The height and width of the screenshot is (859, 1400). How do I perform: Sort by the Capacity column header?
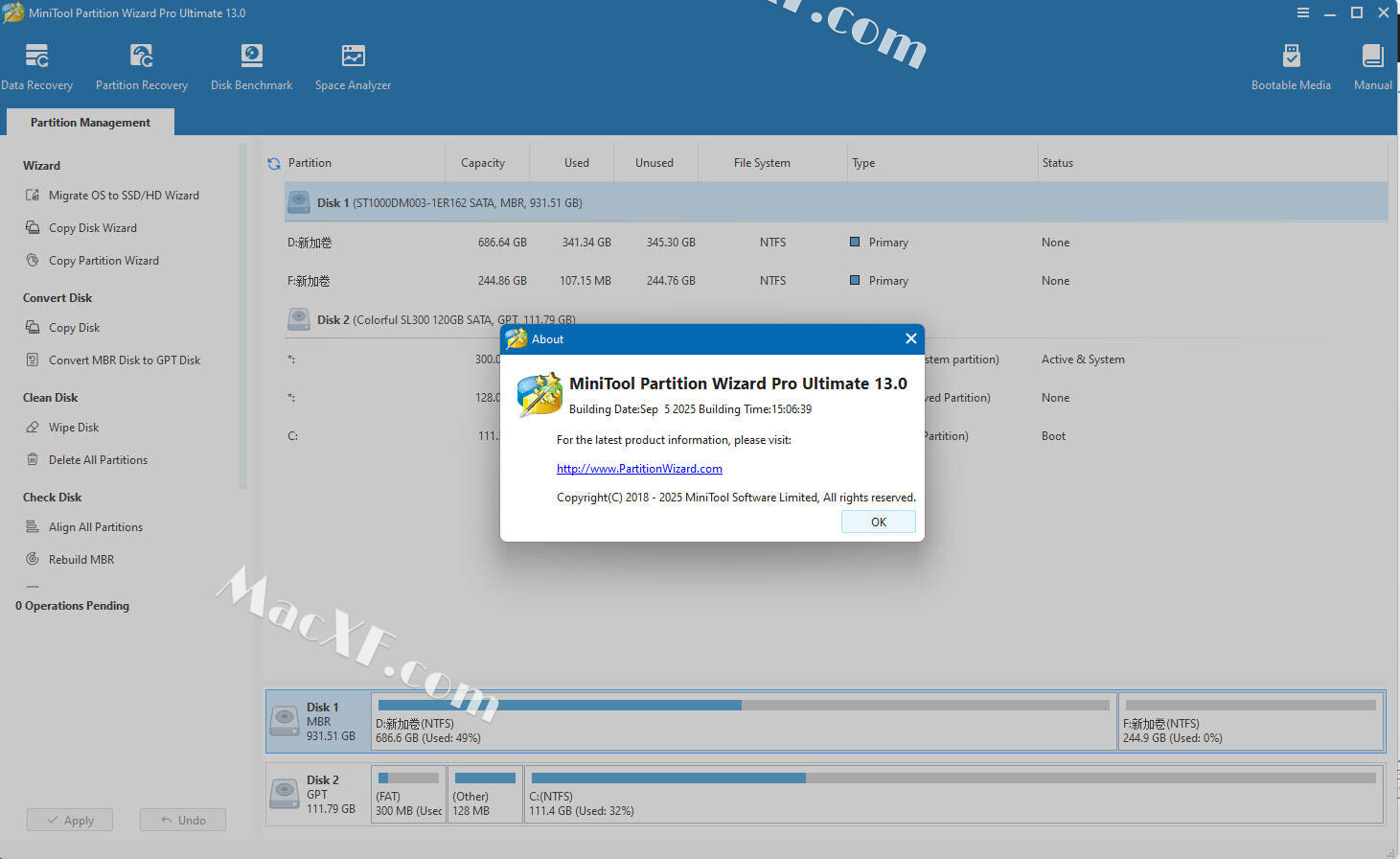pyautogui.click(x=483, y=163)
